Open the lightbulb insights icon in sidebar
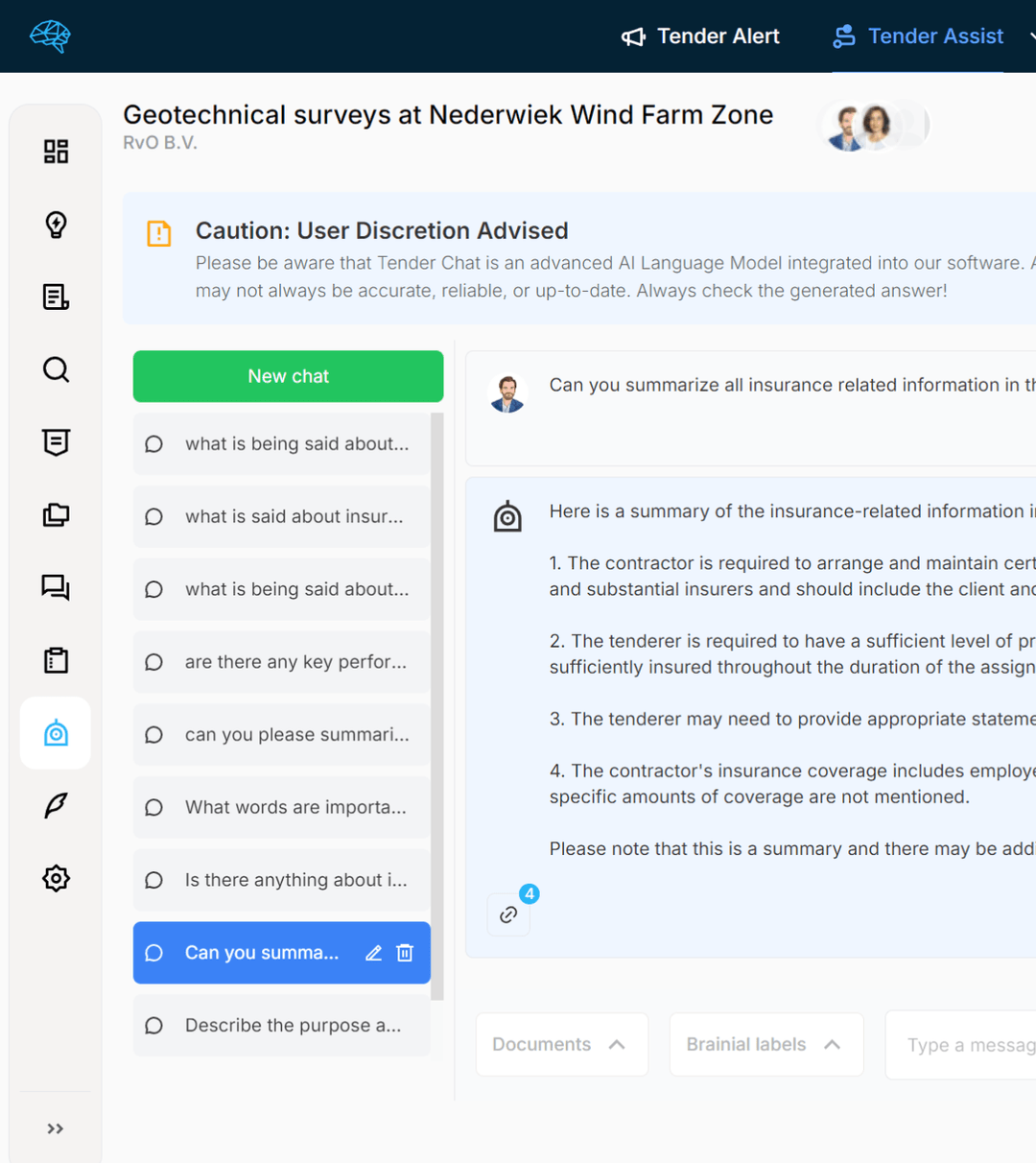Viewport: 1036px width, 1163px height. [x=56, y=225]
